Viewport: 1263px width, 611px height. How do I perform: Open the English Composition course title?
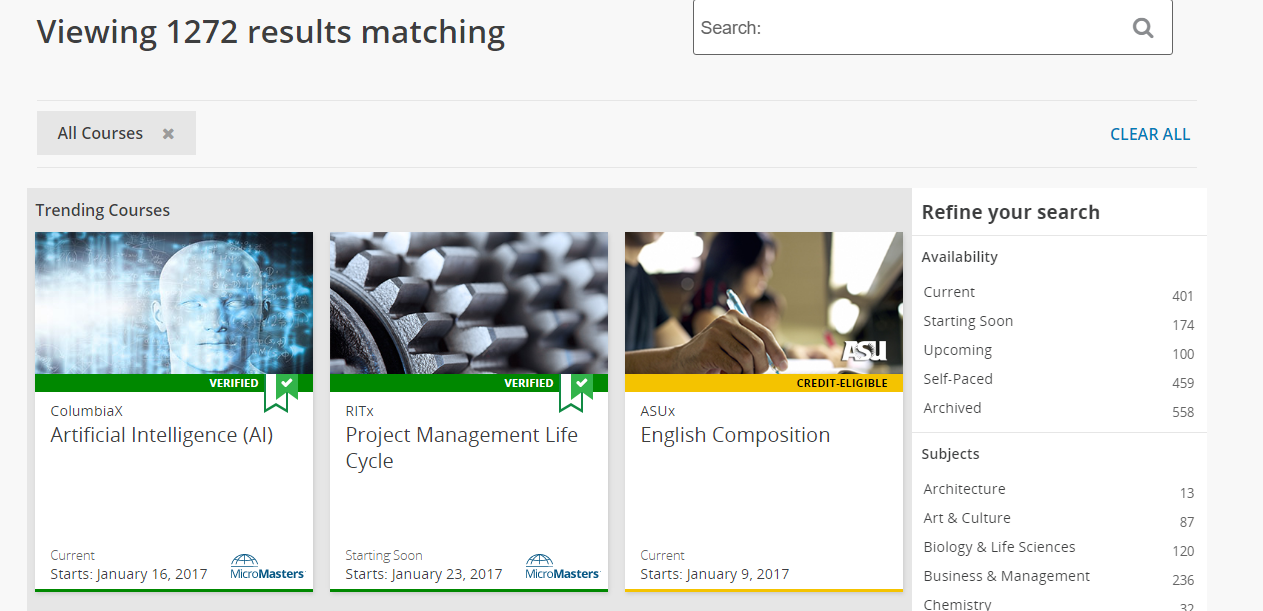pyautogui.click(x=735, y=435)
